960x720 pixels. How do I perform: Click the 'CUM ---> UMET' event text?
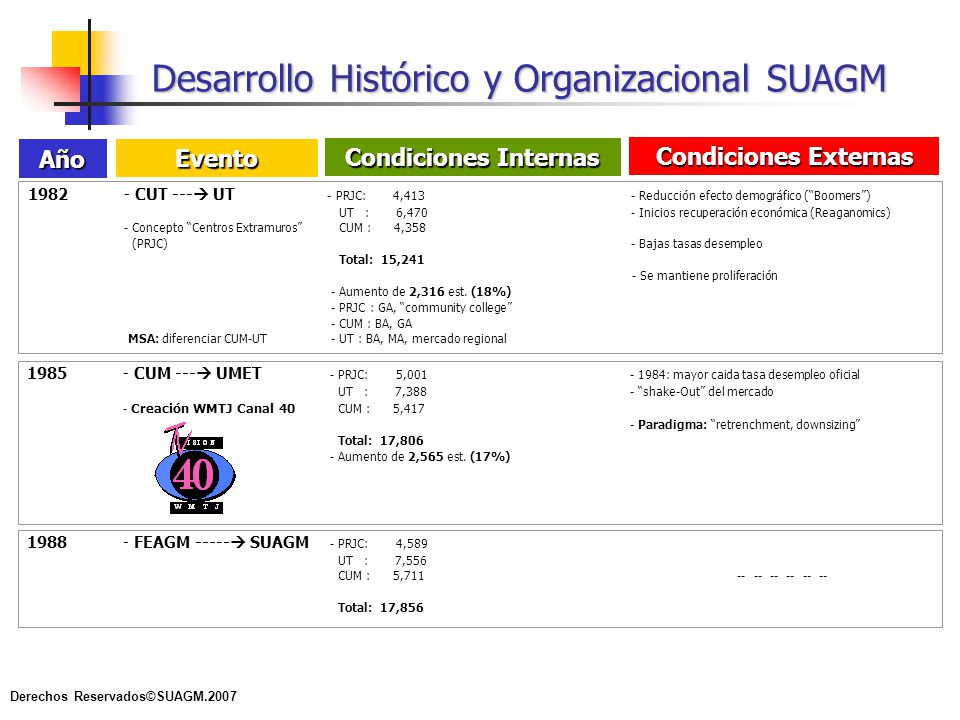(192, 373)
